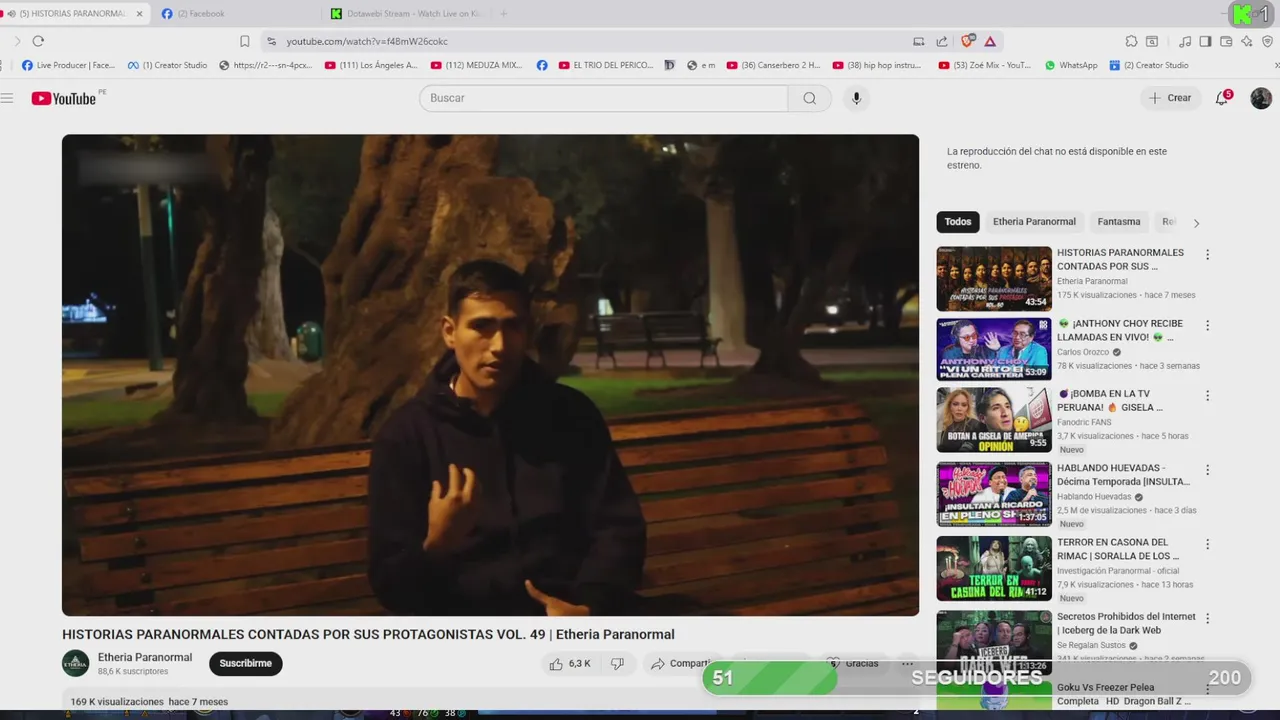Close the HISTORIAS PARANORMALES browser tab
This screenshot has height=720, width=1280.
[139, 13]
